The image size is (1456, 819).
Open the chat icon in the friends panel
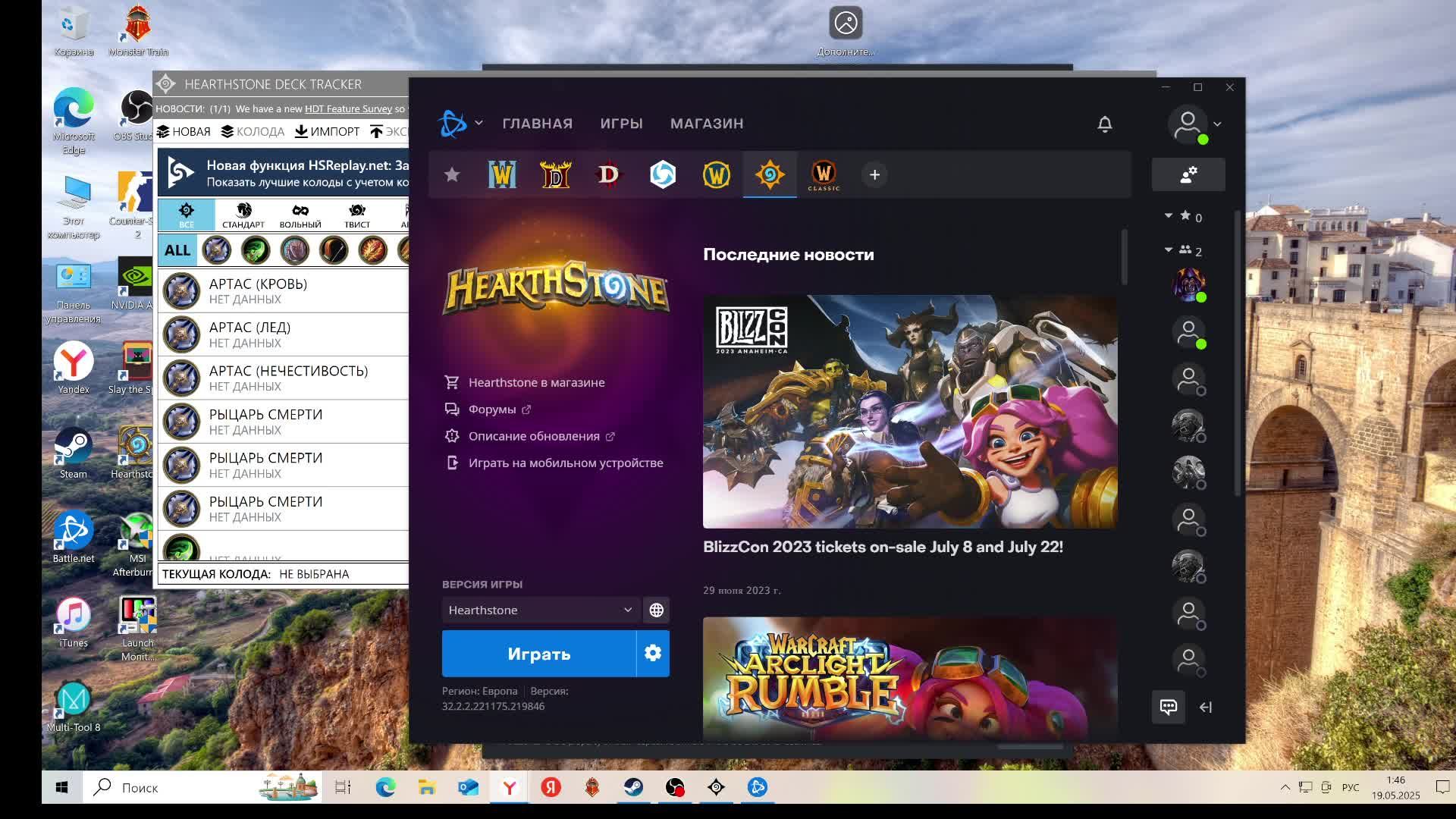pos(1169,707)
